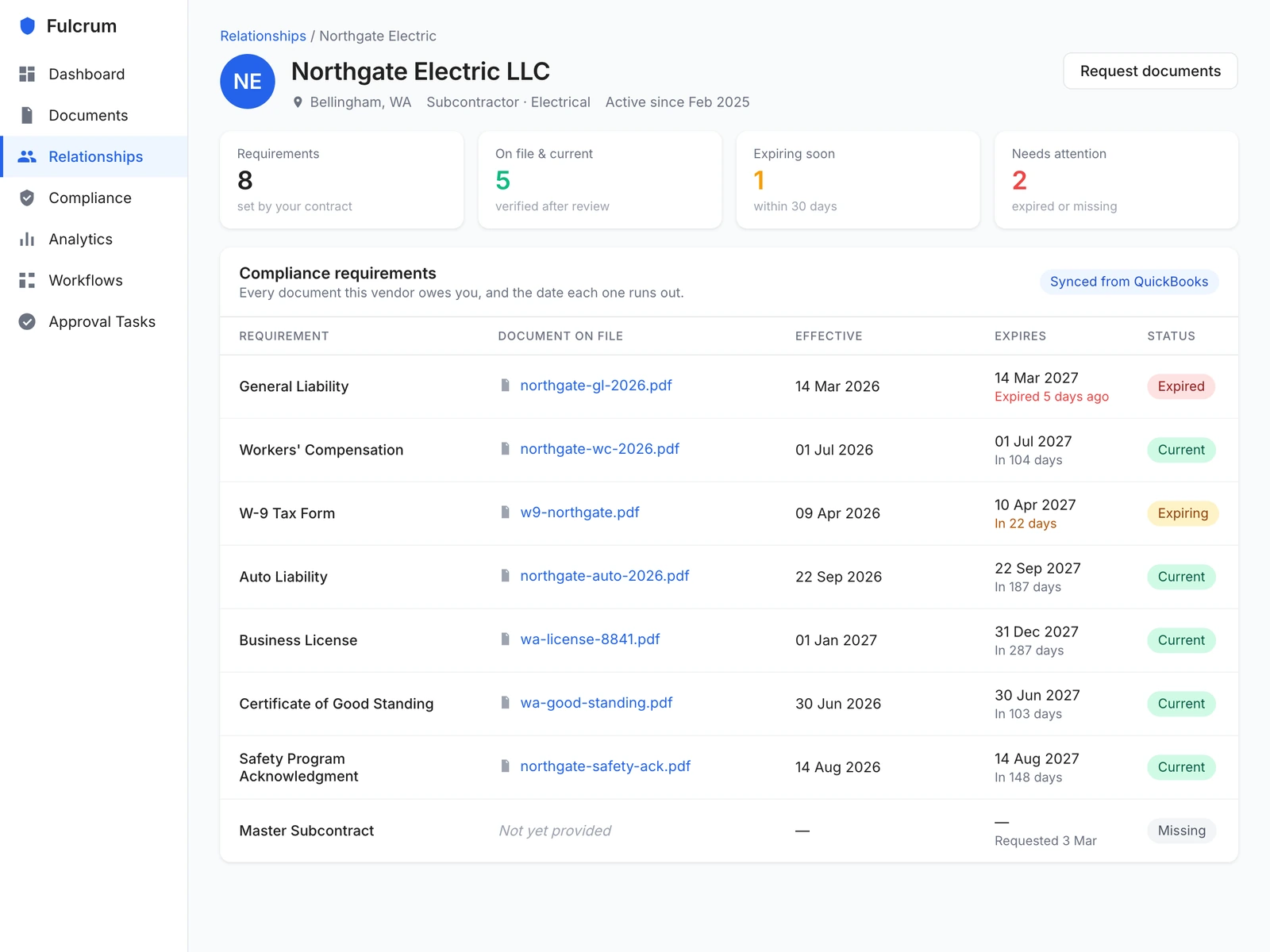This screenshot has height=952, width=1270.
Task: Click Current badge for Business License
Action: [x=1181, y=640]
